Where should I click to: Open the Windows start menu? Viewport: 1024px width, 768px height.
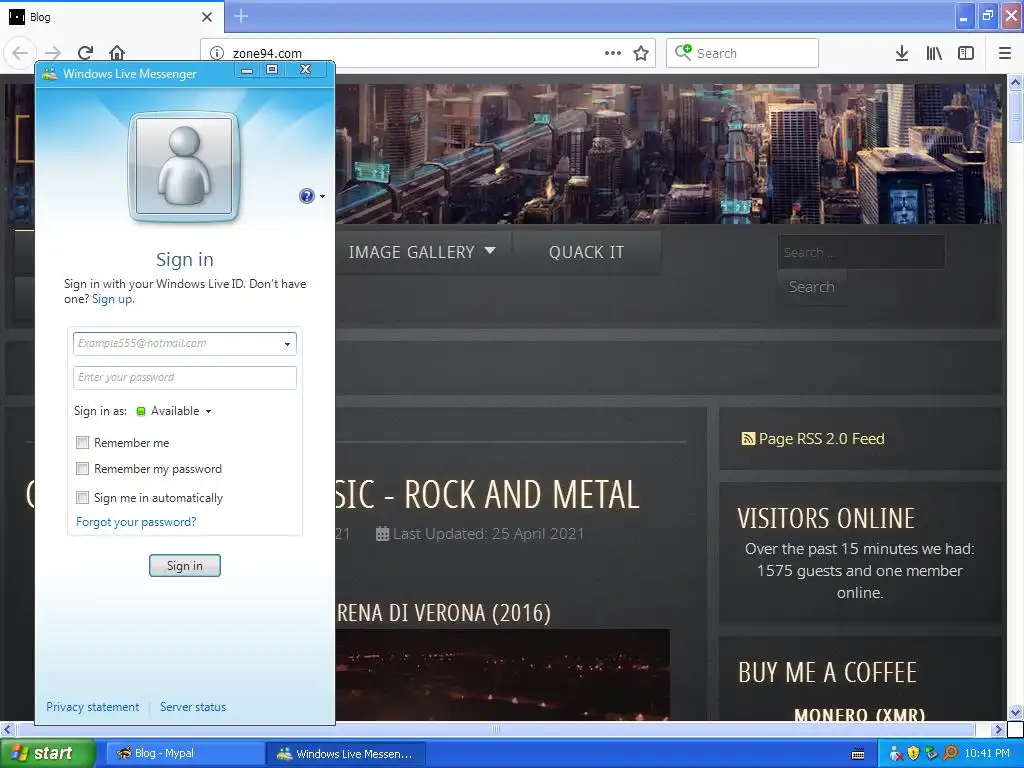(47, 754)
